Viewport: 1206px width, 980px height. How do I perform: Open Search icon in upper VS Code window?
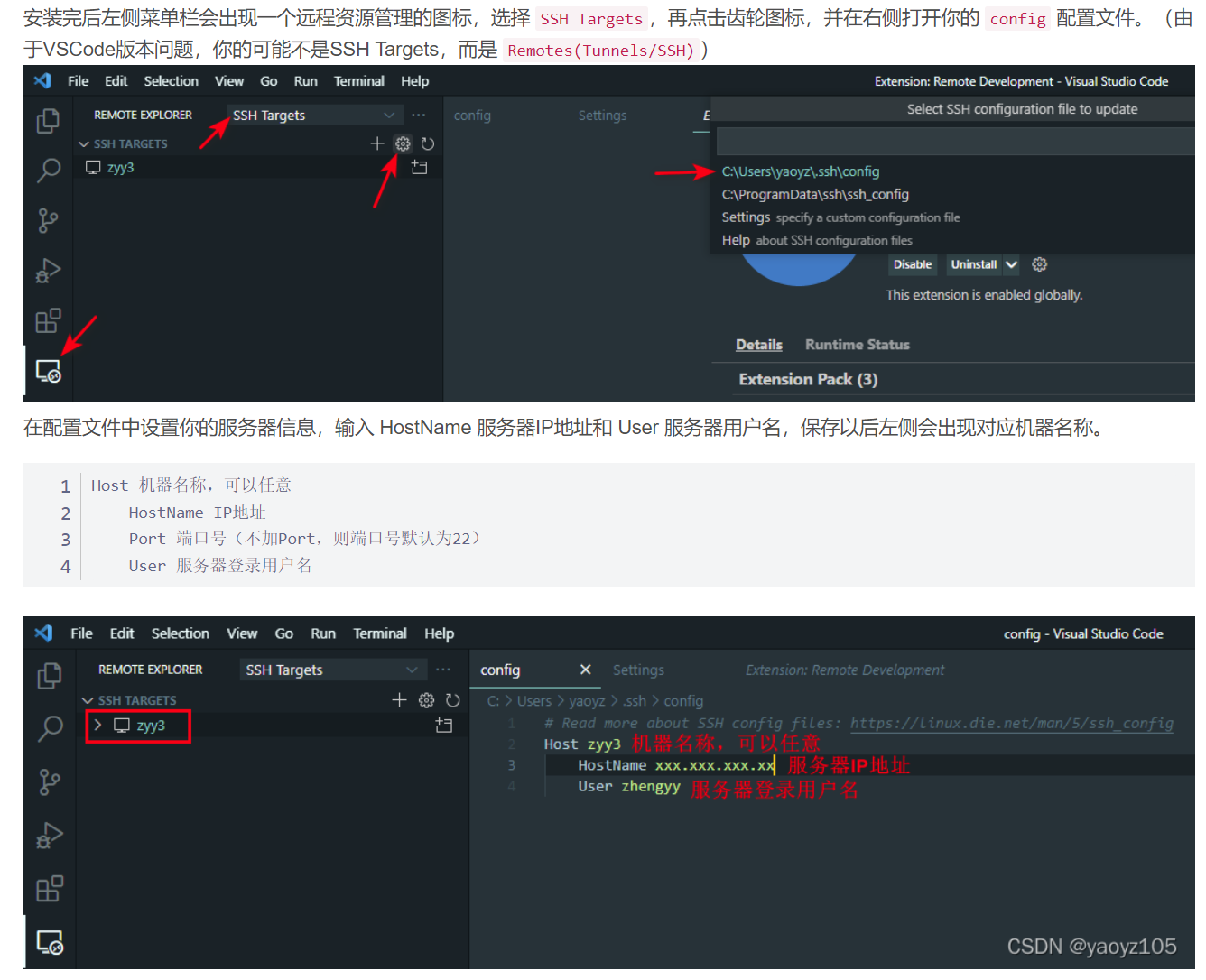48,170
